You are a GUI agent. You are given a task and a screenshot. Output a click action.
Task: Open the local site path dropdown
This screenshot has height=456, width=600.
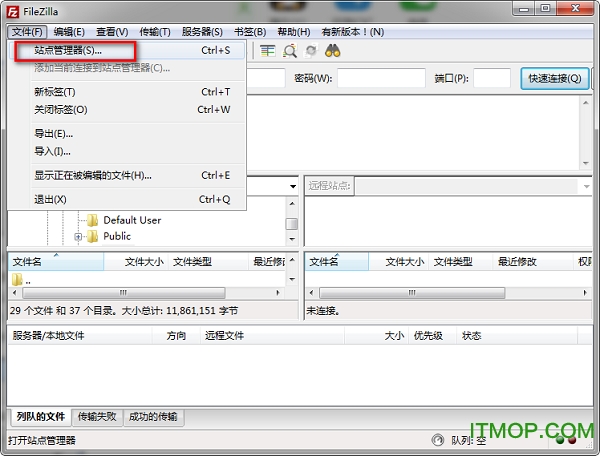coord(293,186)
